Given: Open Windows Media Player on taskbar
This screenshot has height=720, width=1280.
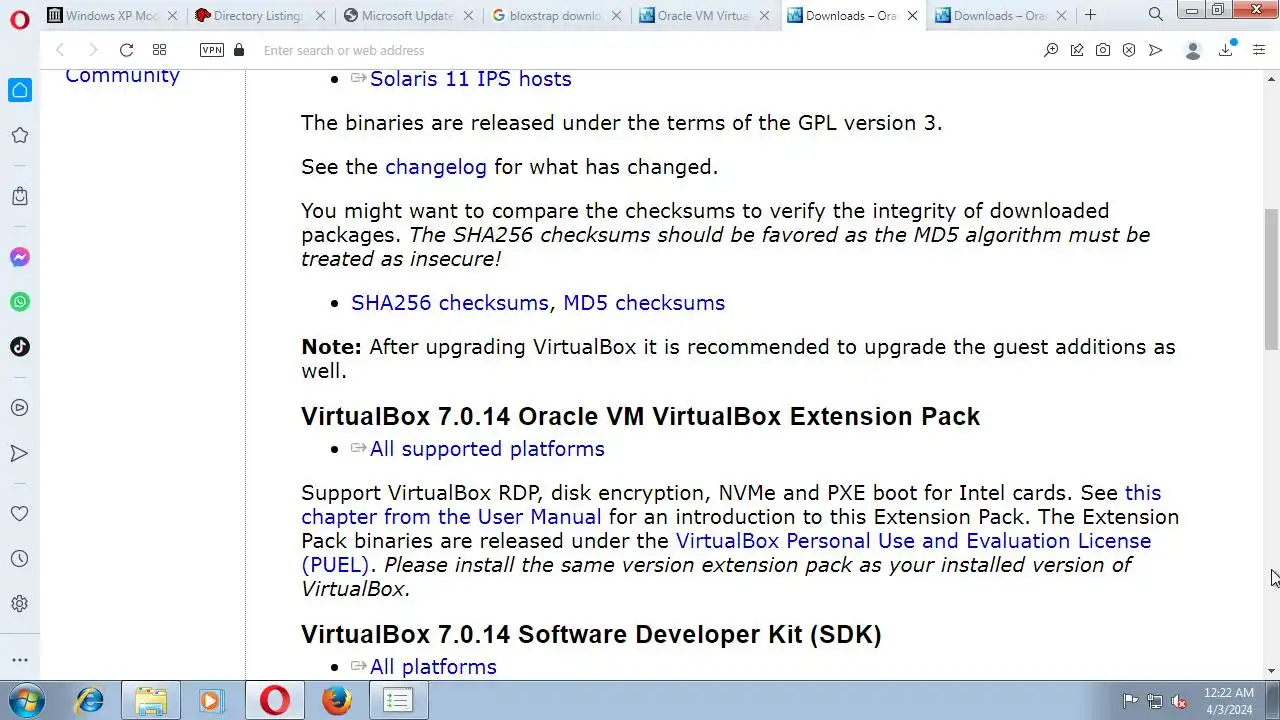Looking at the screenshot, I should 211,701.
